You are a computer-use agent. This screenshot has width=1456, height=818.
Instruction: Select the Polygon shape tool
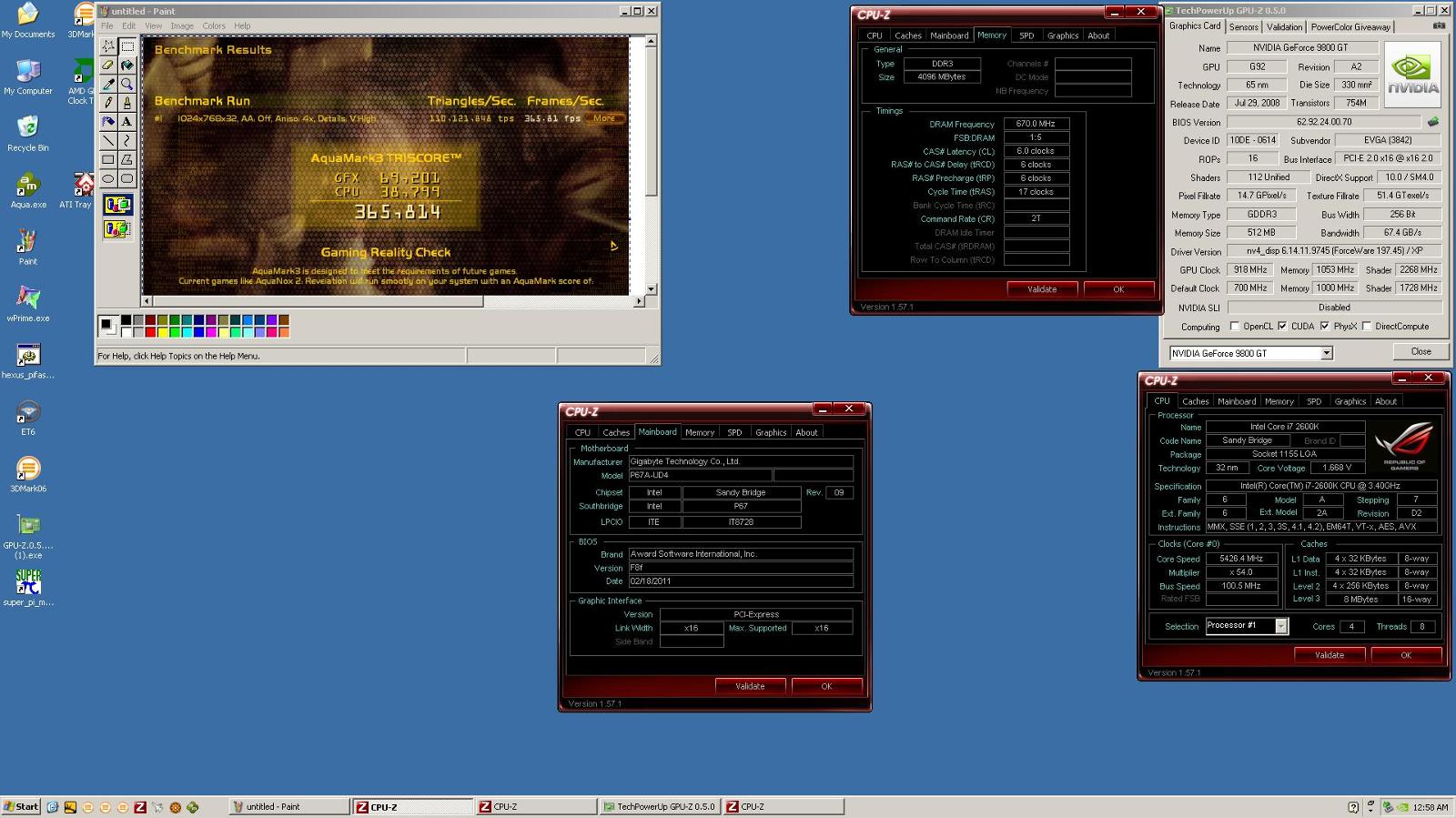click(127, 159)
